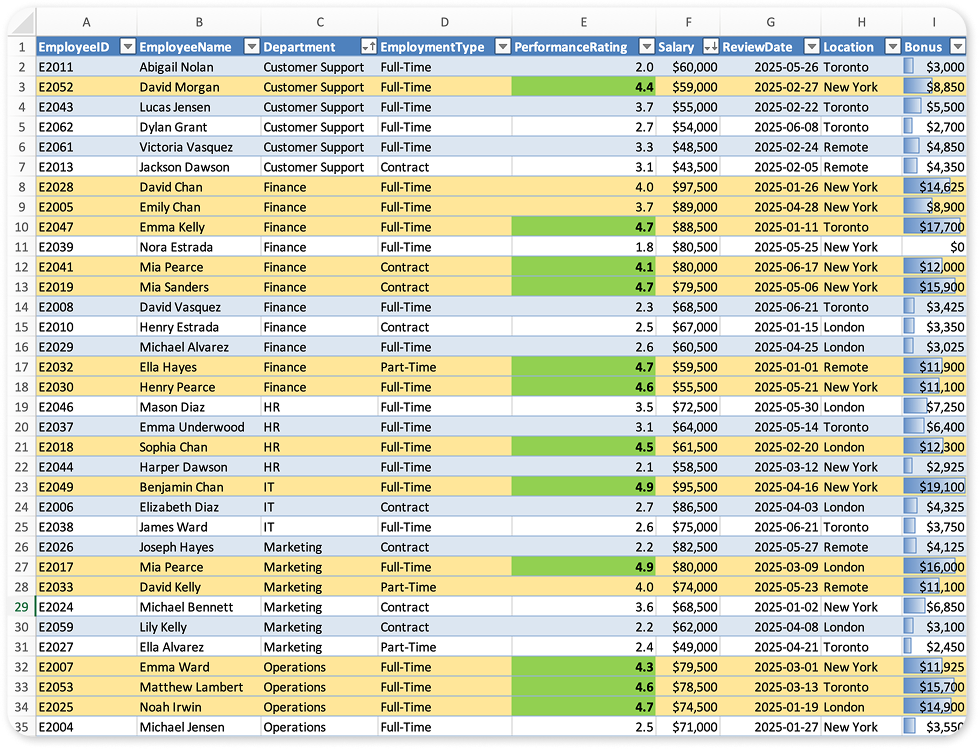Open the Salary sort filter dropdown

[711, 47]
